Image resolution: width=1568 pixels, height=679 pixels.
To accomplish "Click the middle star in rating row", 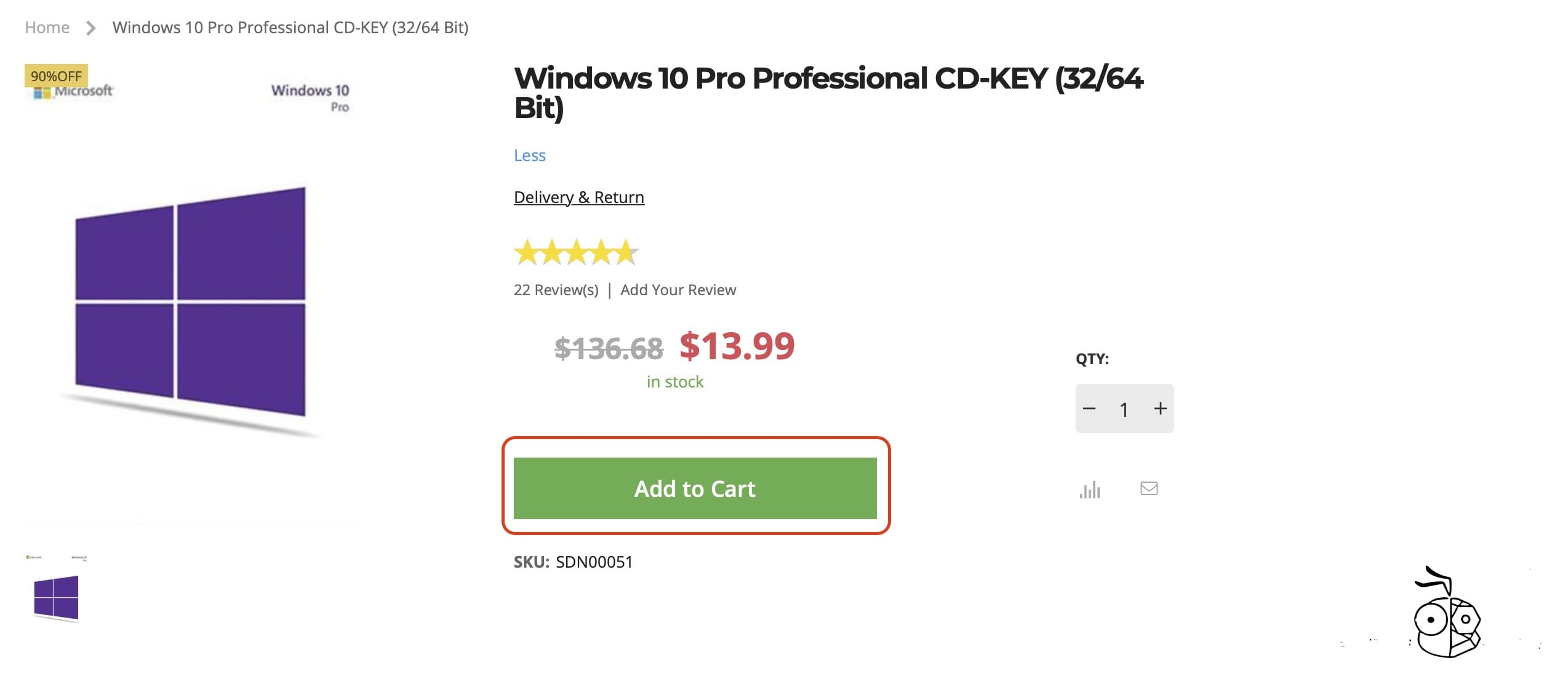I will coord(577,251).
